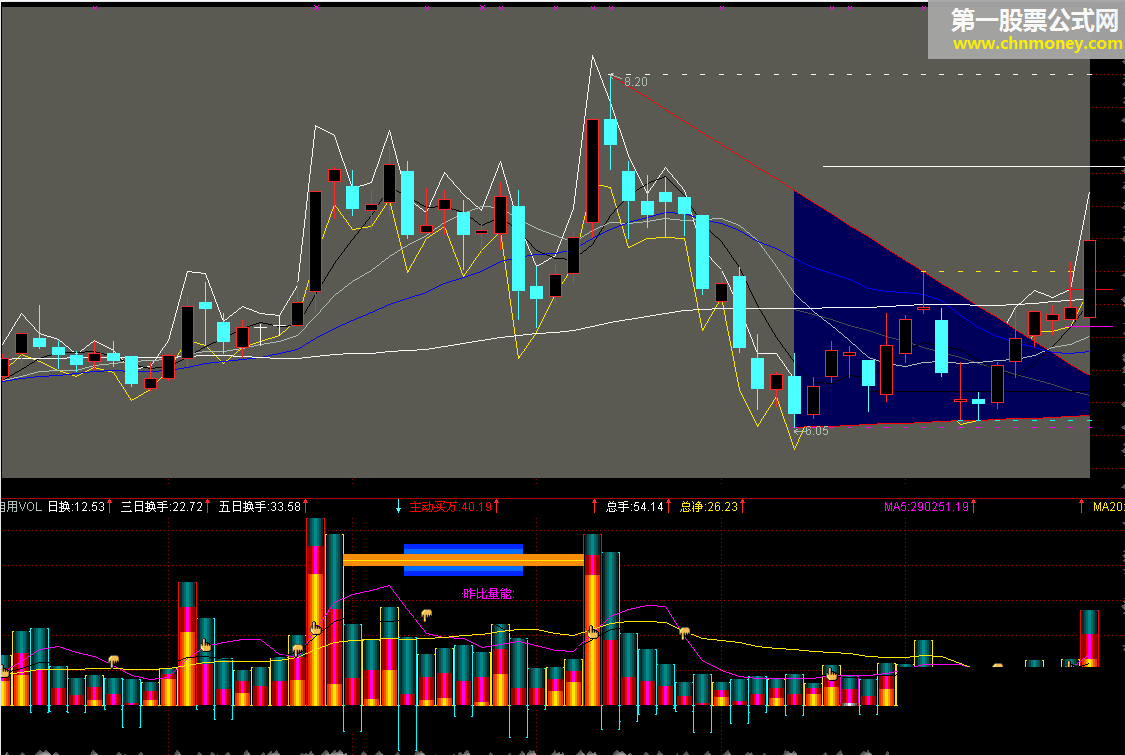Select the magenta MA5:290251.19 readout
1125x755 pixels.
926,507
